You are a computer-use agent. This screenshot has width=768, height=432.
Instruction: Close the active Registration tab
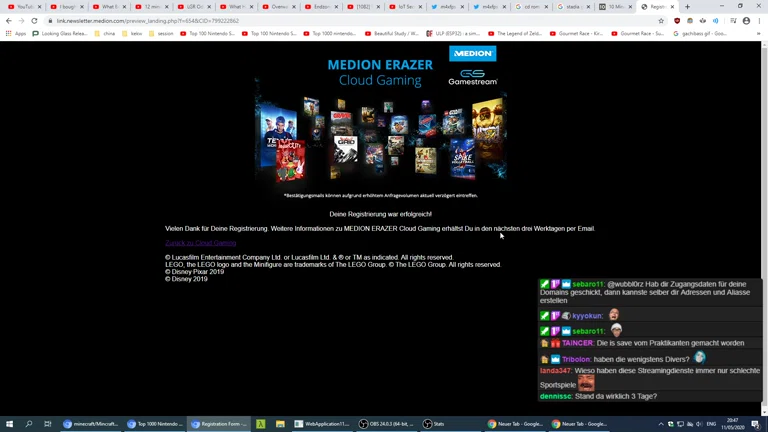point(672,7)
